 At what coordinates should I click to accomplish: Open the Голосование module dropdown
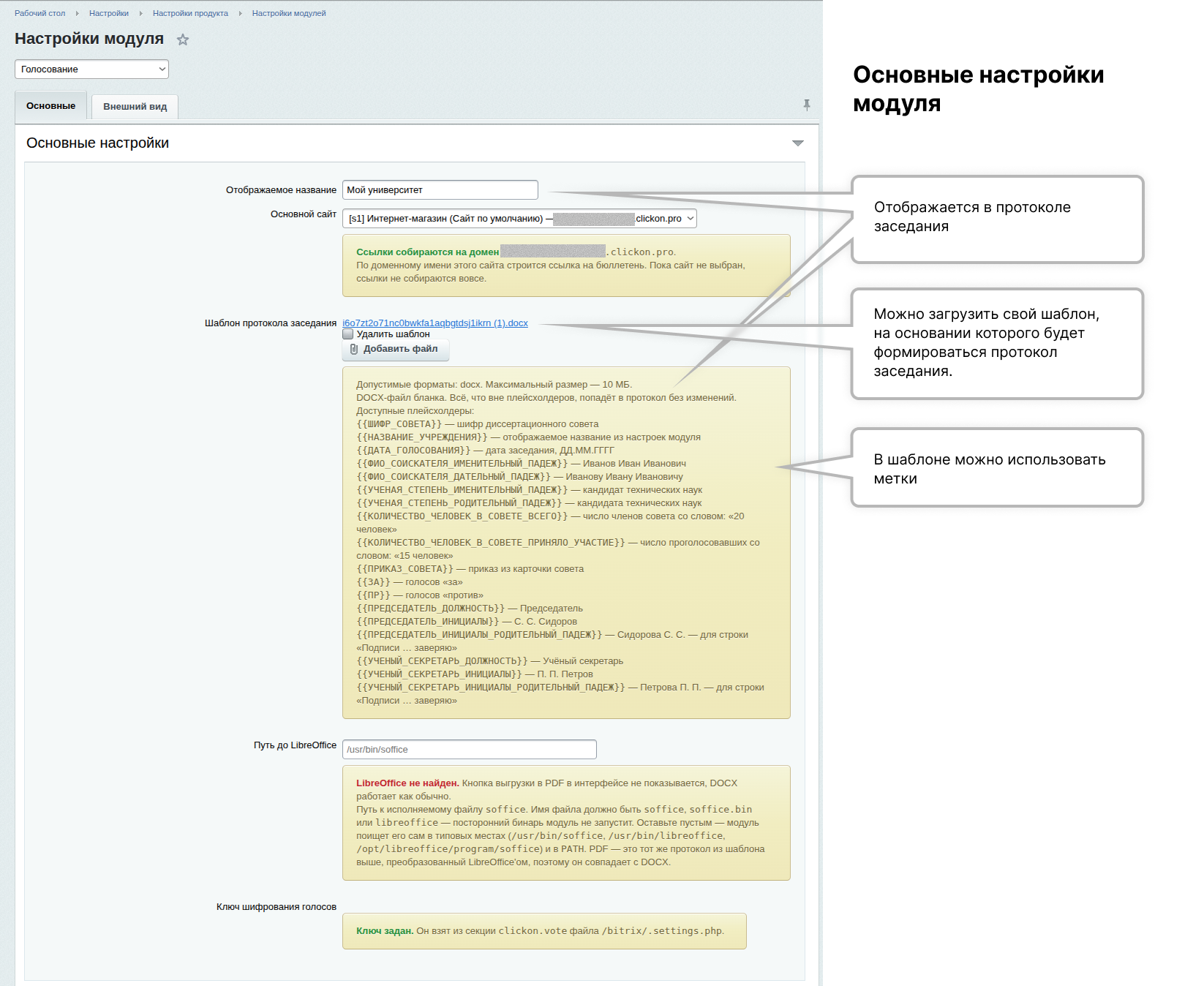[x=91, y=69]
